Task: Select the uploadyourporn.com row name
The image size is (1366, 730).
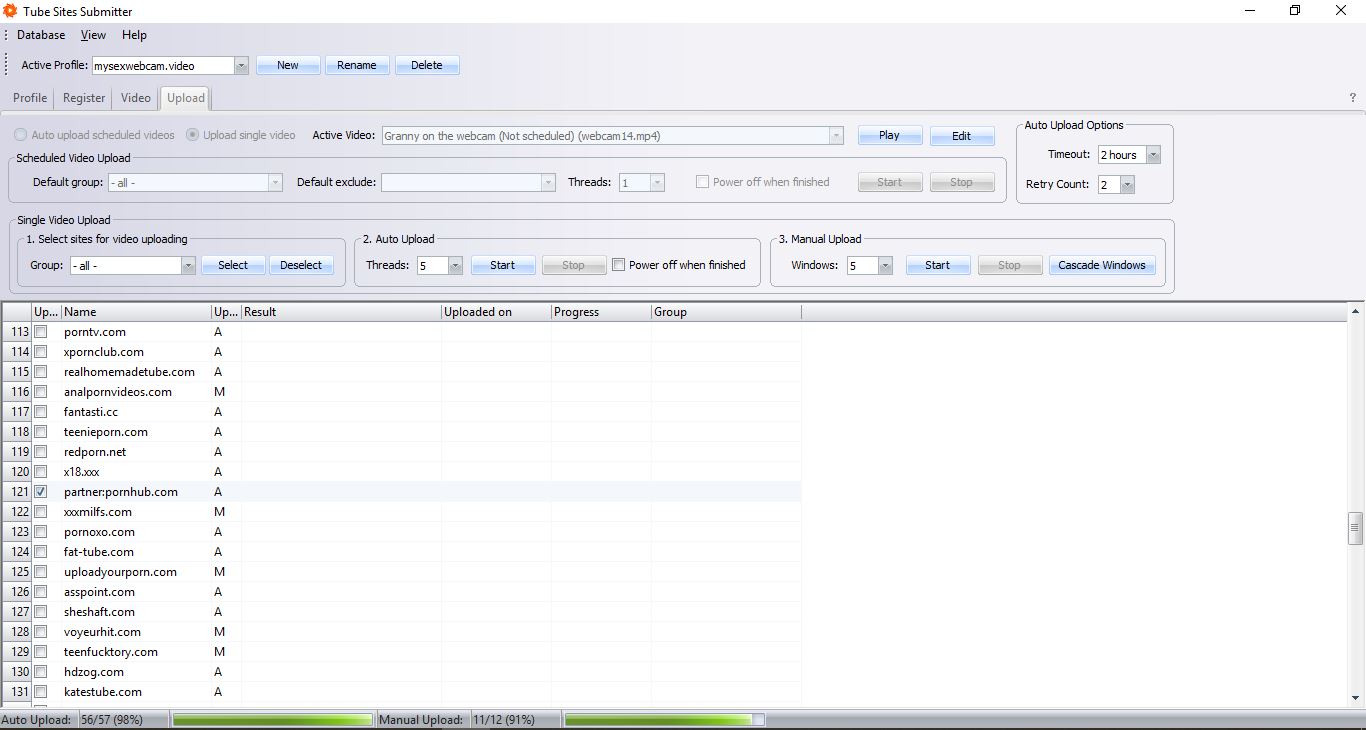Action: [120, 572]
